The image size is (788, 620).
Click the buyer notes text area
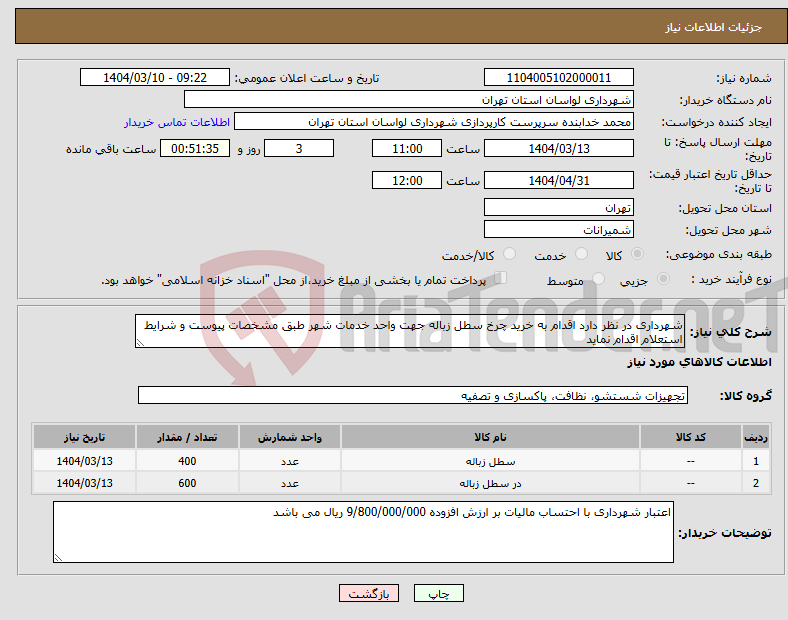coord(363,532)
